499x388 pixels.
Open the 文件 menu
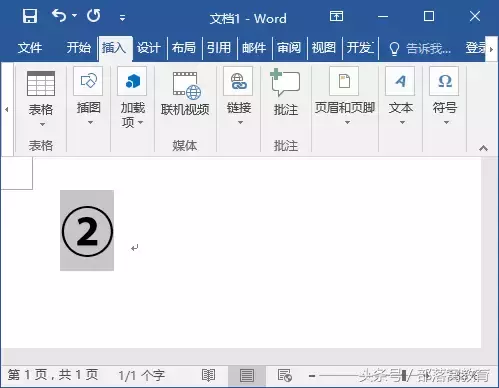(30, 48)
